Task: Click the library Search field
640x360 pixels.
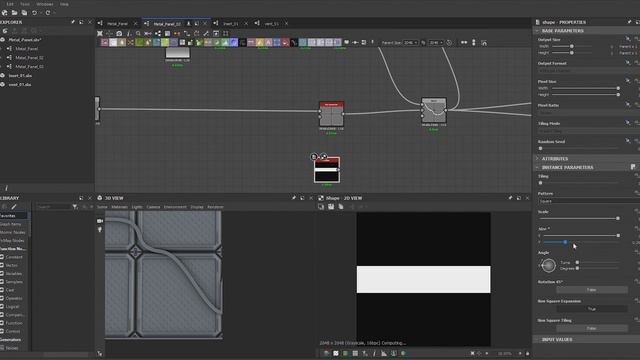Action: [53, 207]
